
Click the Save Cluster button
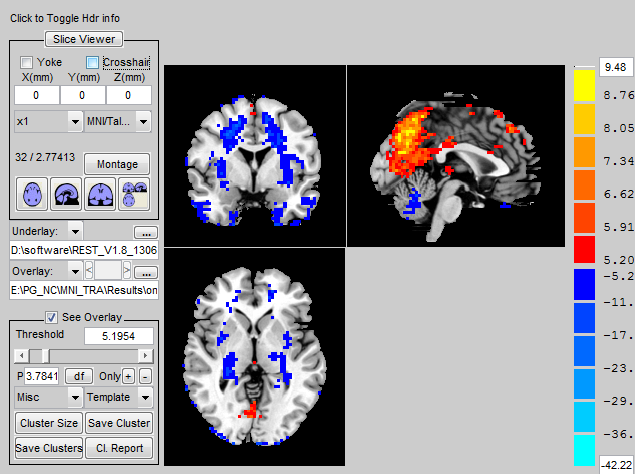(119, 423)
